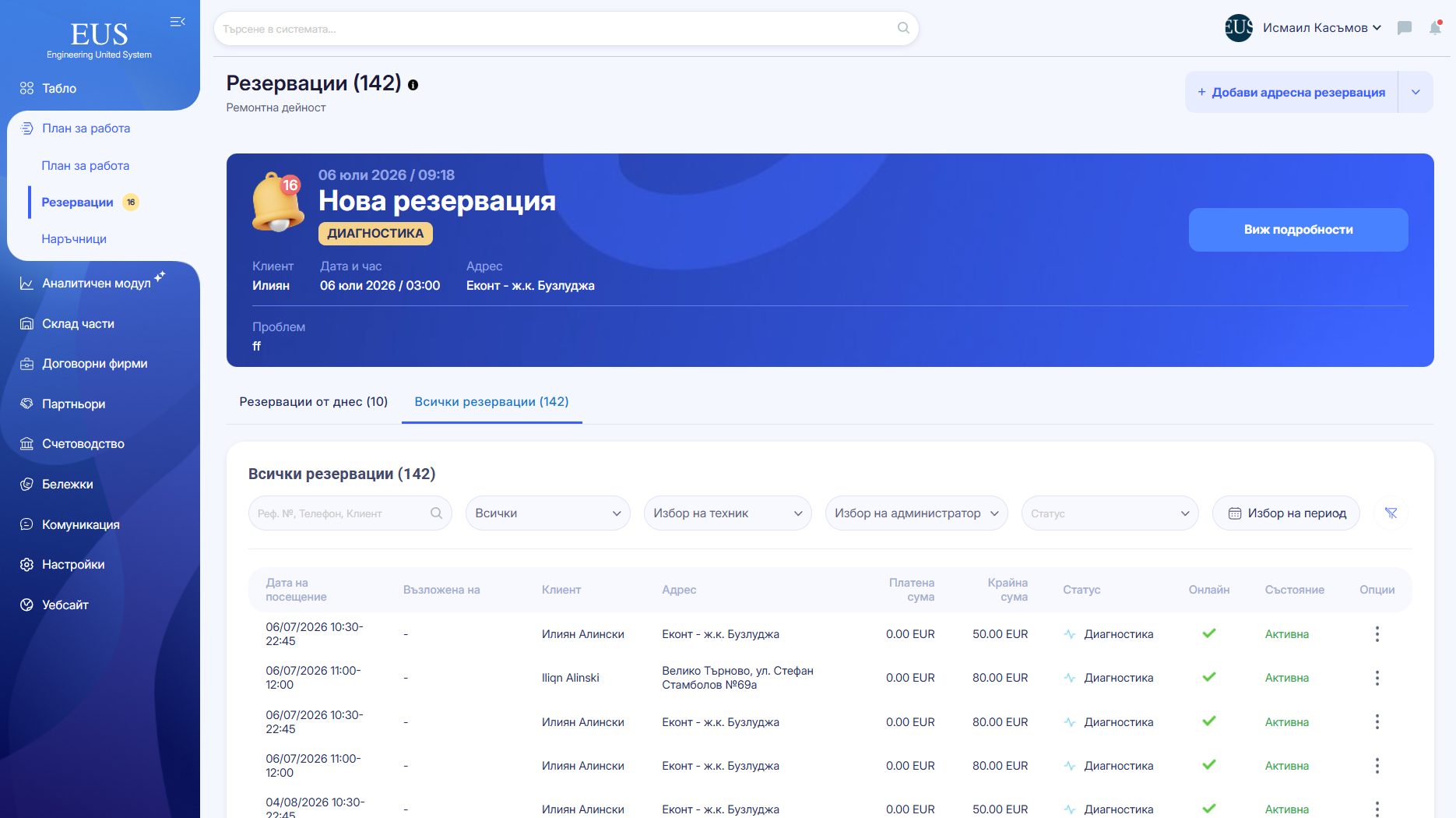This screenshot has width=1456, height=818.
Task: Click the Бележки notes icon
Action: [x=26, y=485]
